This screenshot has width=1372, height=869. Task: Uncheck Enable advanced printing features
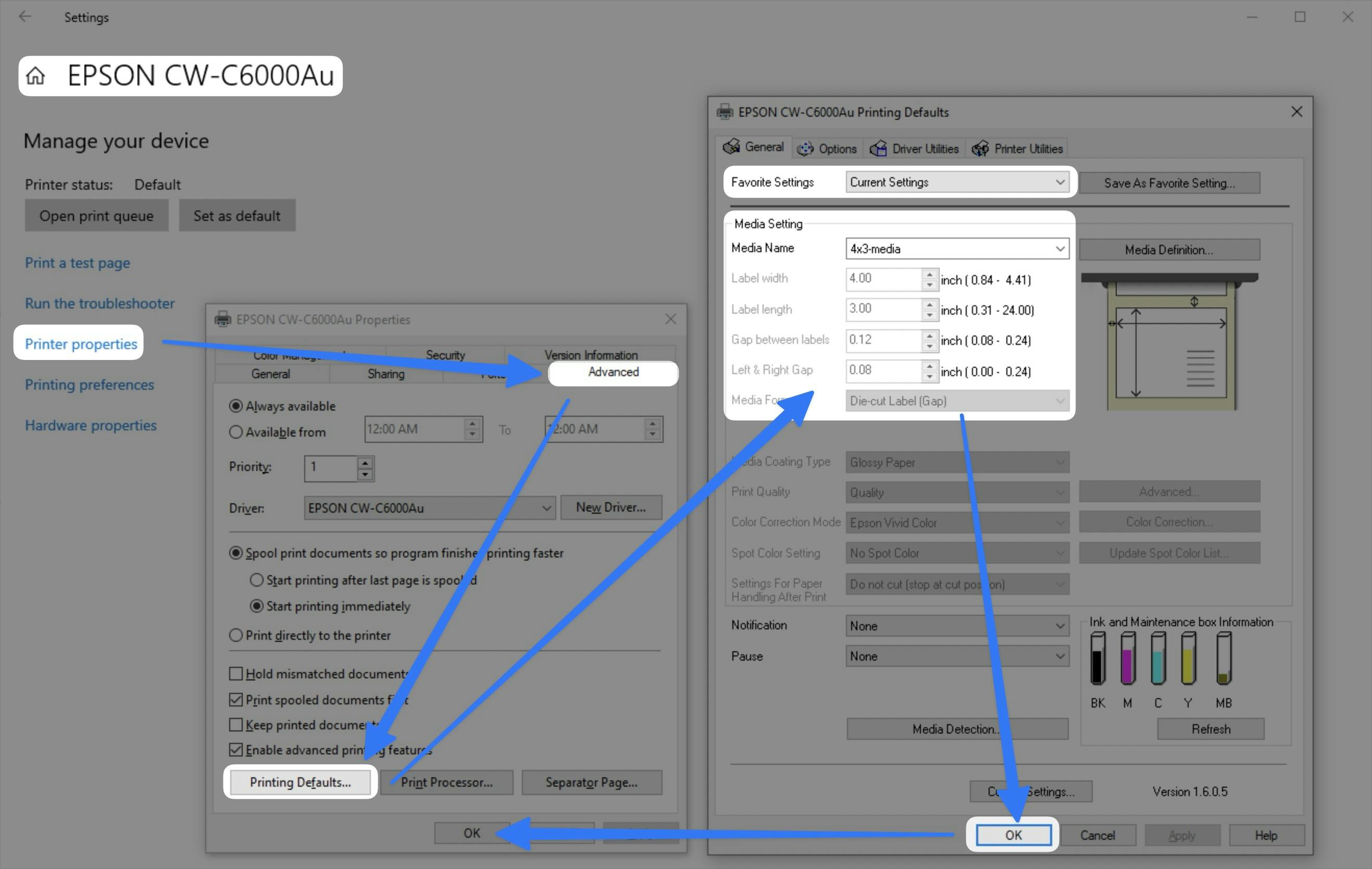[236, 750]
